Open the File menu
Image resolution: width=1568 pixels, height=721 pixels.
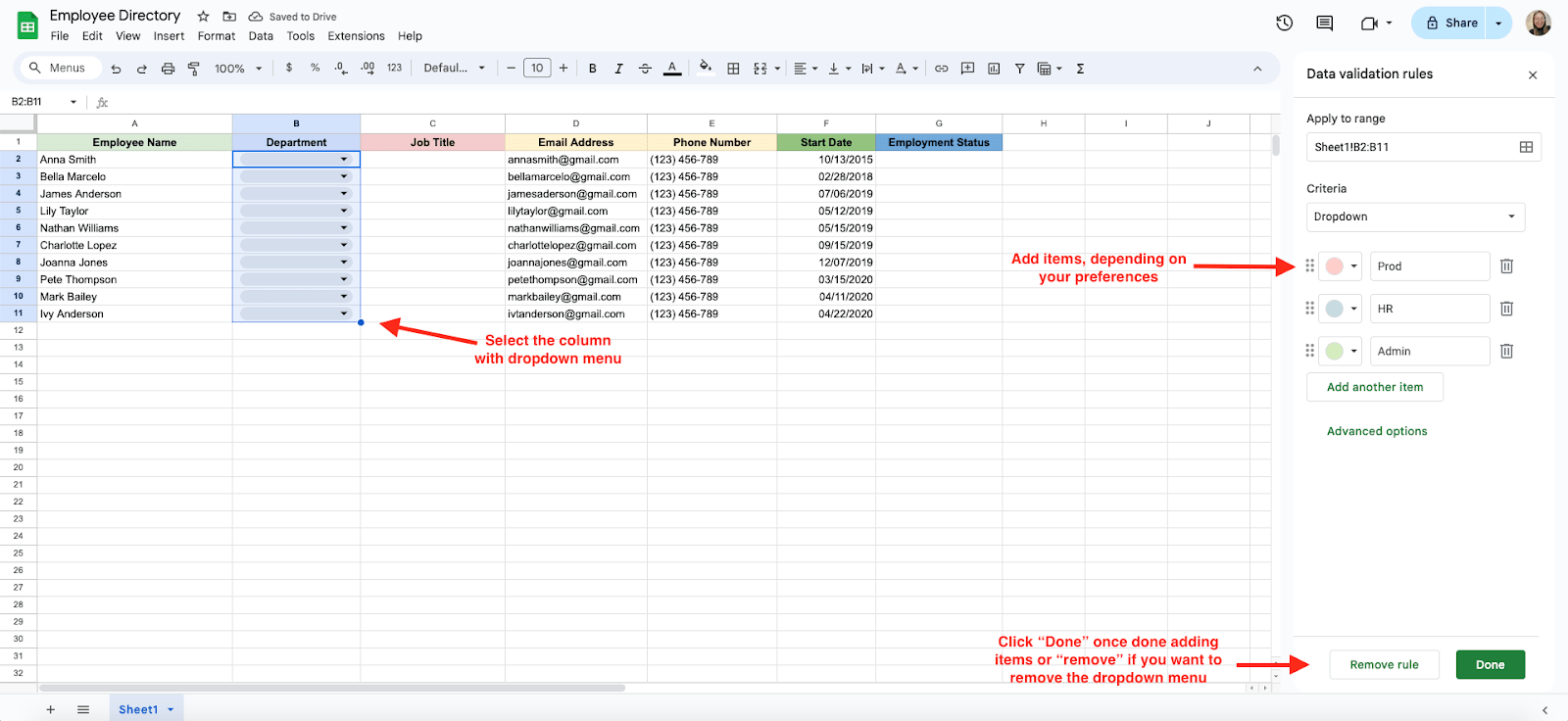tap(60, 36)
